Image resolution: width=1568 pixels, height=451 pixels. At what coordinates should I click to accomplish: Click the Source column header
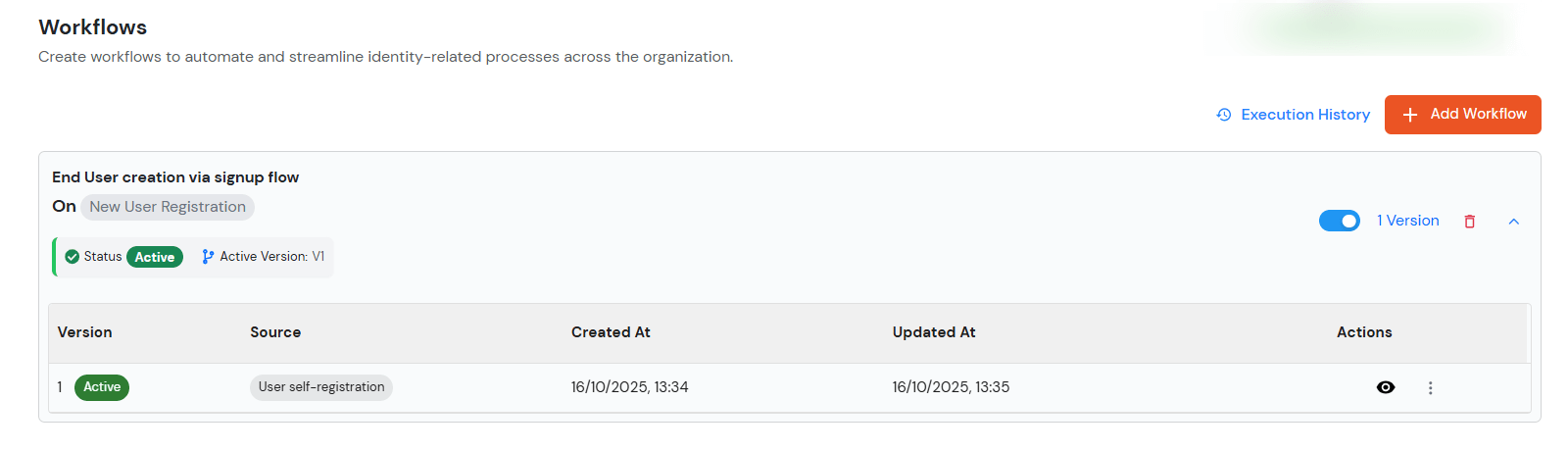(x=275, y=332)
